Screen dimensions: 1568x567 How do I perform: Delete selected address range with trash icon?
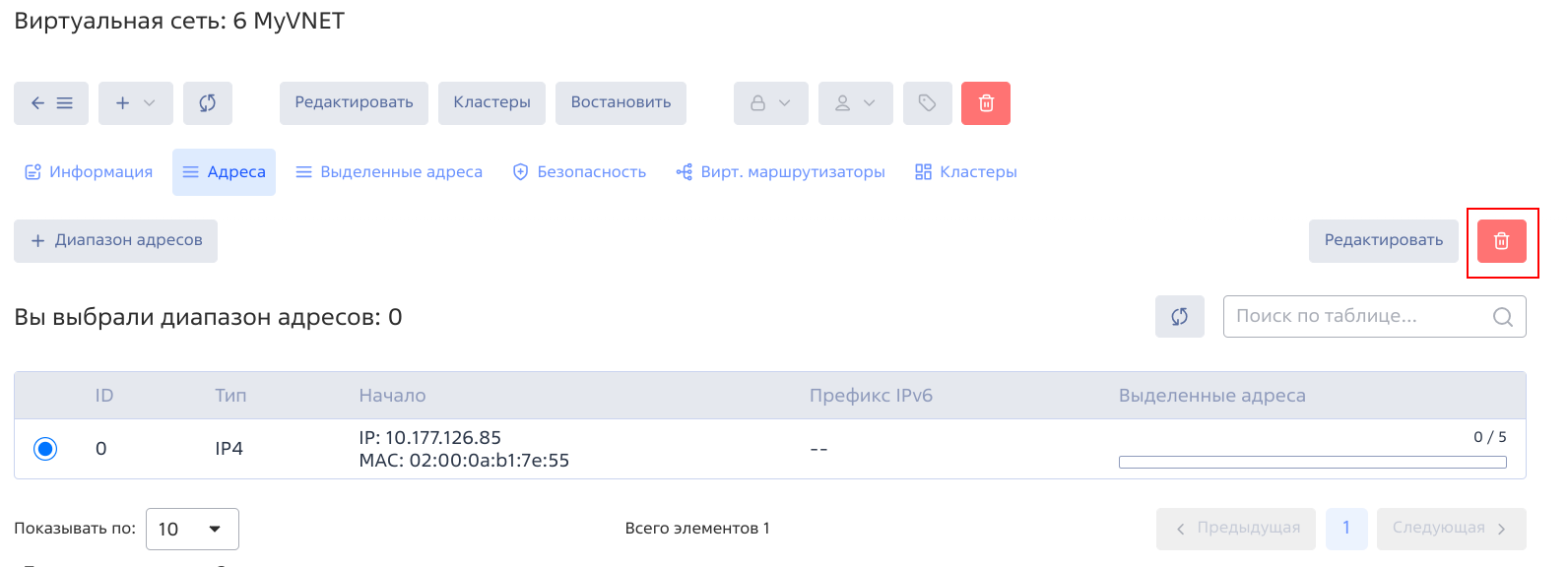pyautogui.click(x=1501, y=241)
